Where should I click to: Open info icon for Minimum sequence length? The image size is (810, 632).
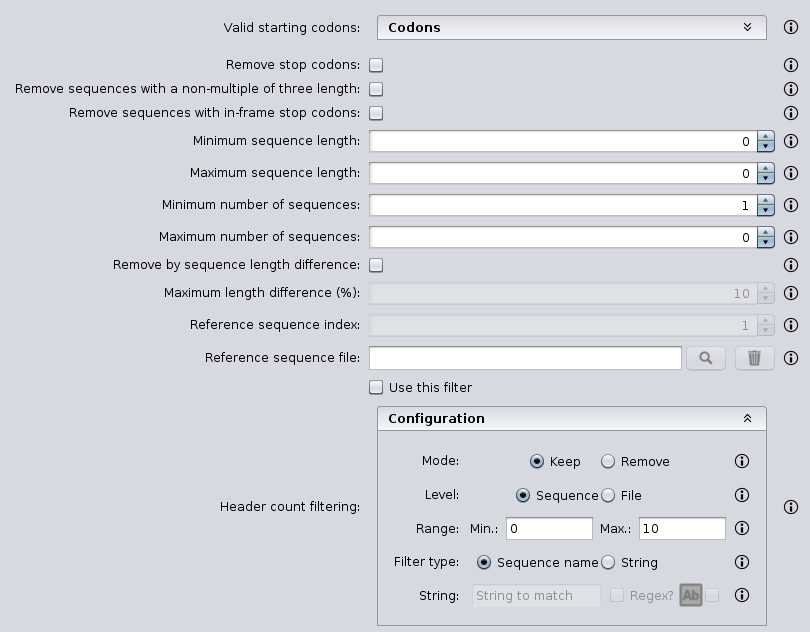(x=790, y=142)
